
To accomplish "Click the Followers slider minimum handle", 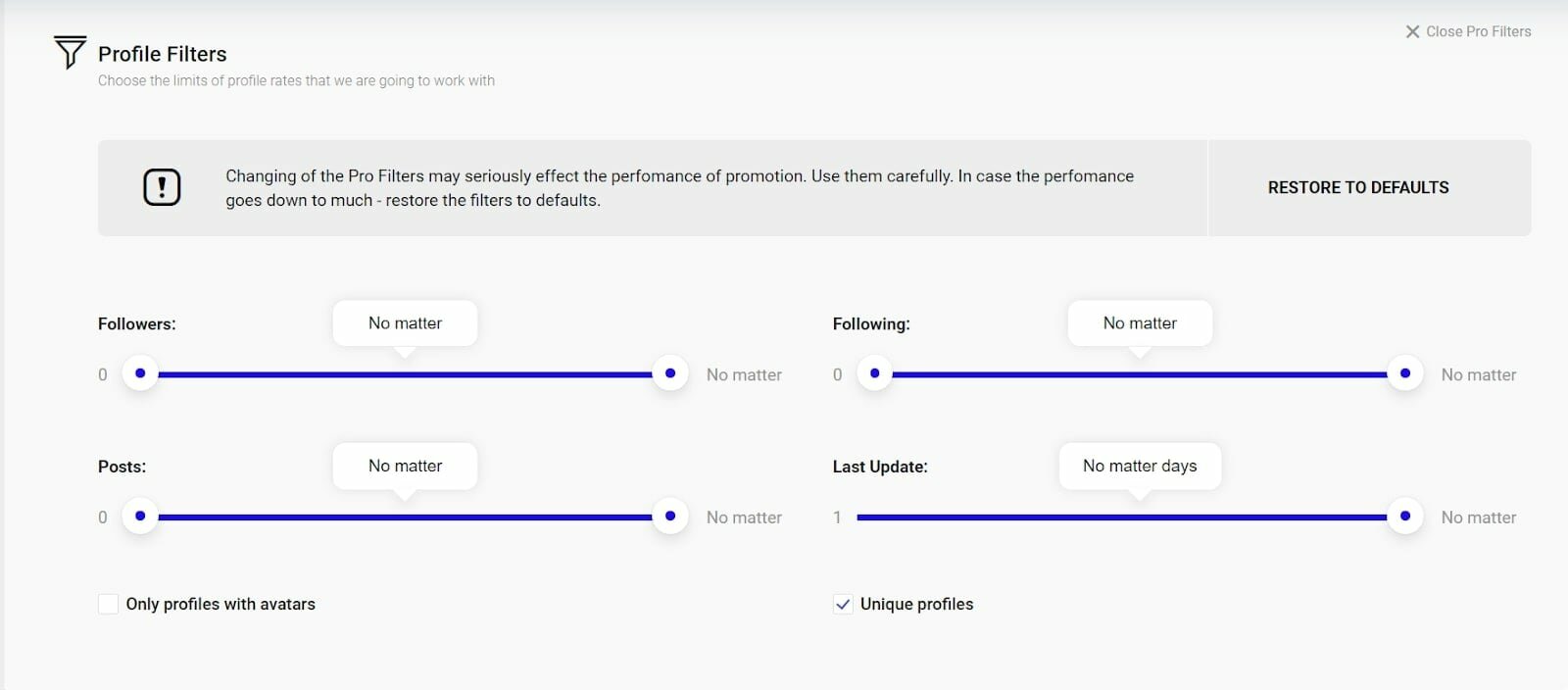I will point(140,373).
